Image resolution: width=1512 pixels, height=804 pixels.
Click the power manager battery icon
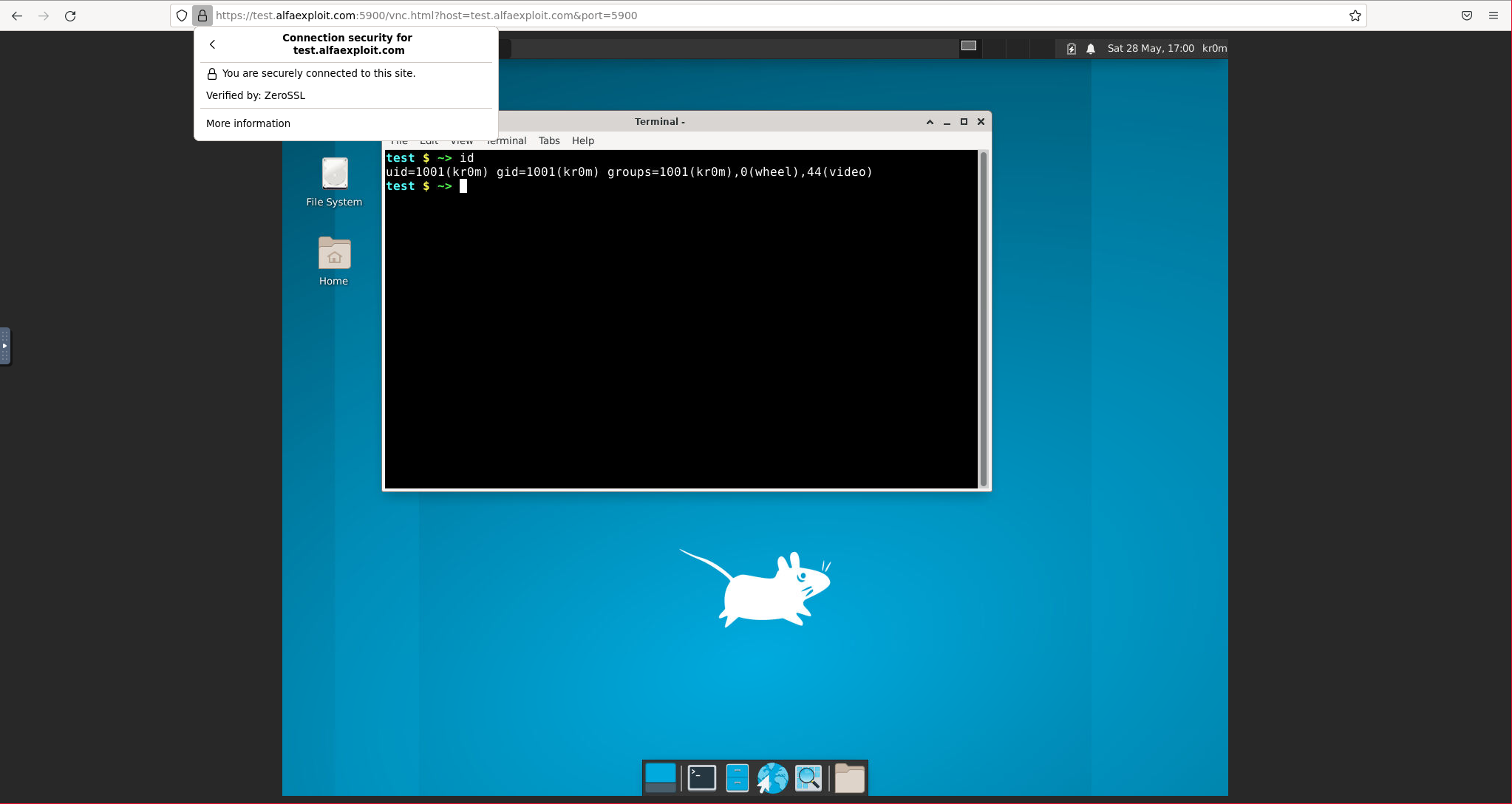coord(1071,49)
